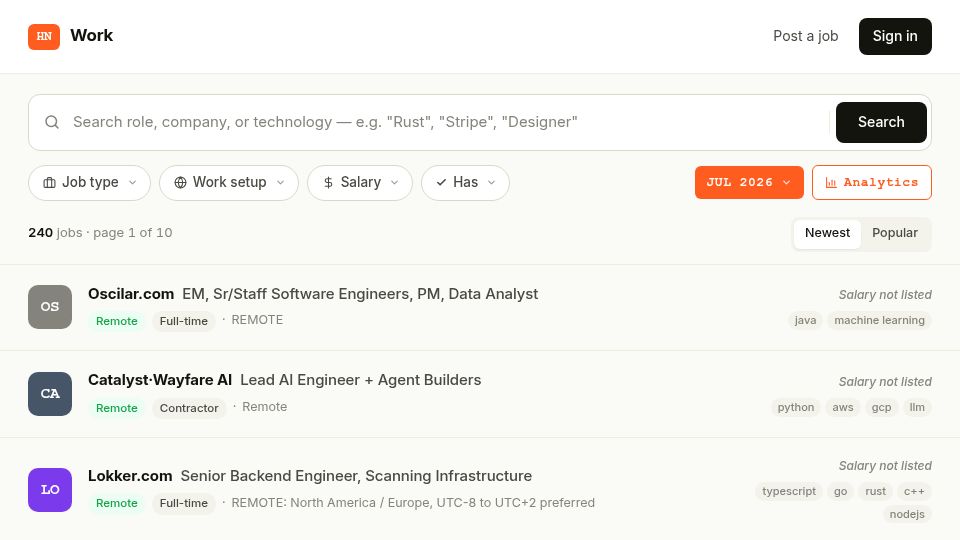Open the Has filter dropdown
The image size is (960, 540).
point(465,182)
